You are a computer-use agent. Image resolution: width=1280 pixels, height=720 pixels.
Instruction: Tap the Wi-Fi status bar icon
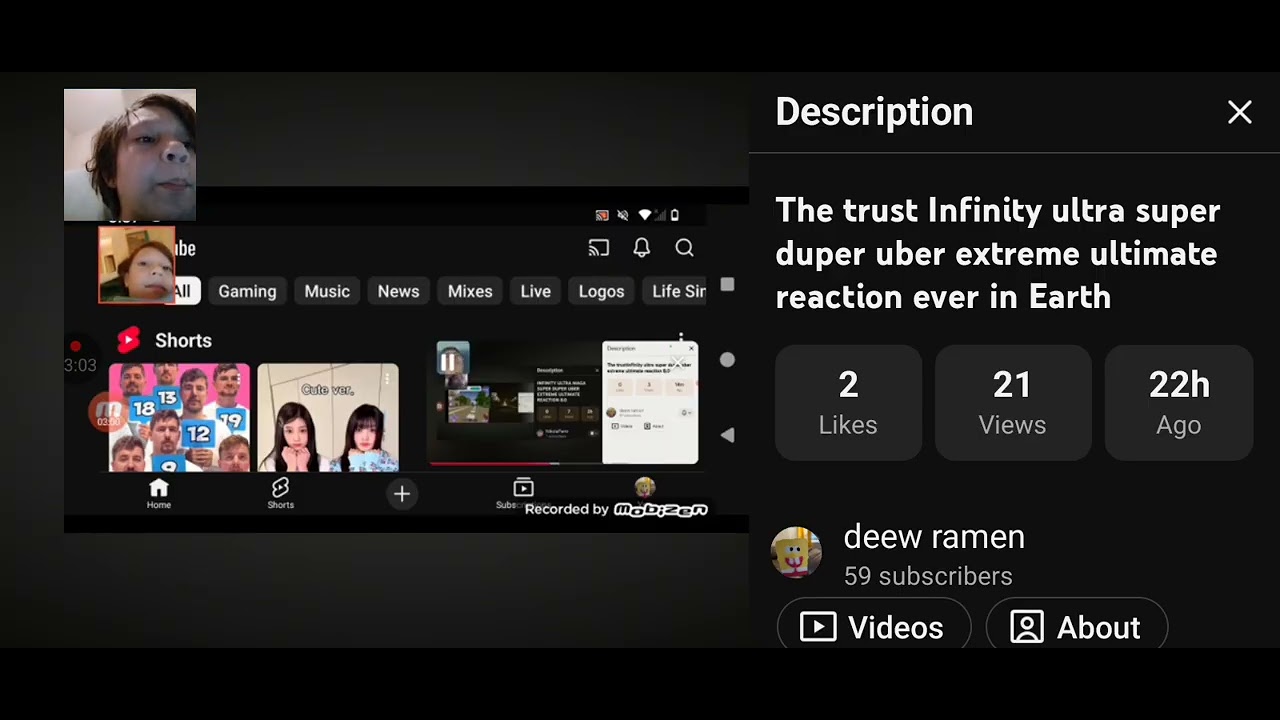(645, 215)
